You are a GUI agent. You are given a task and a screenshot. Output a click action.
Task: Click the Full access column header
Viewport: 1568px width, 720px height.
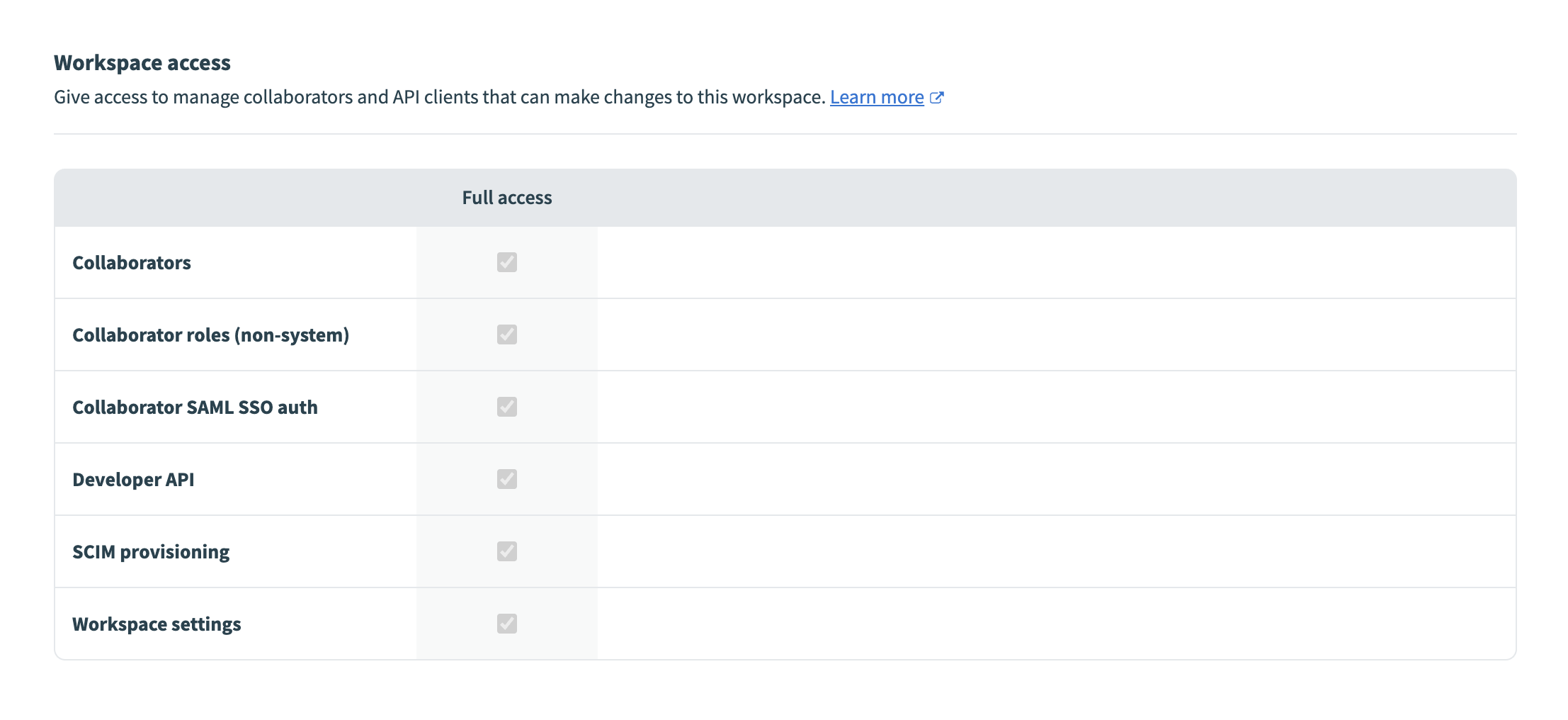pyautogui.click(x=506, y=198)
